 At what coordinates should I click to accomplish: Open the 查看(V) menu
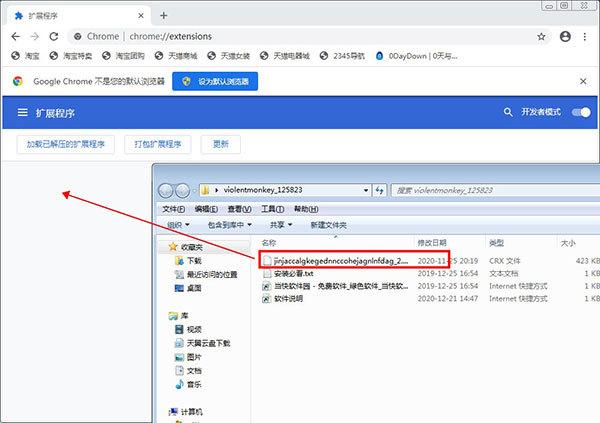tap(239, 209)
